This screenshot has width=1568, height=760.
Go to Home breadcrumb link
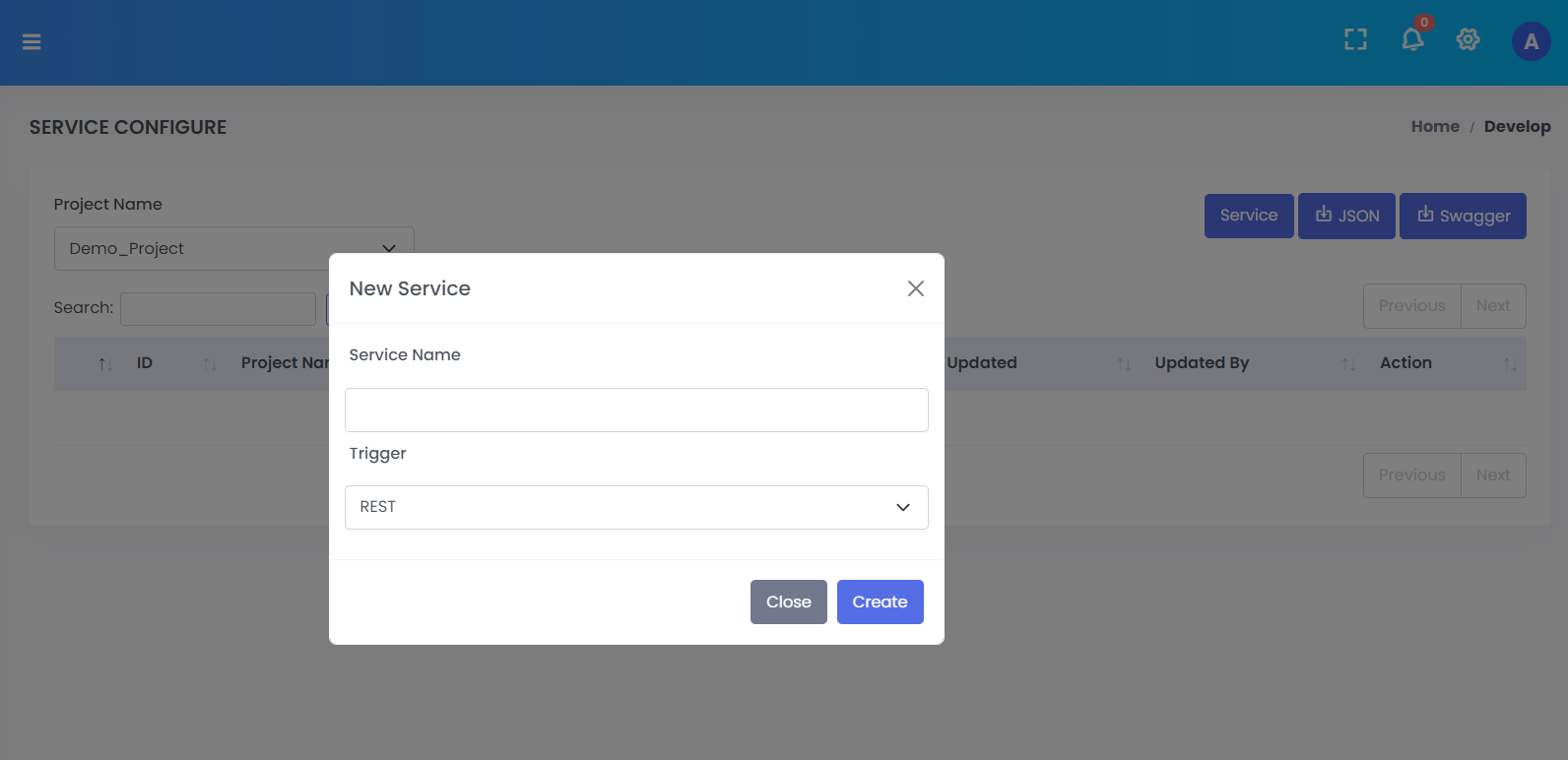click(1435, 126)
